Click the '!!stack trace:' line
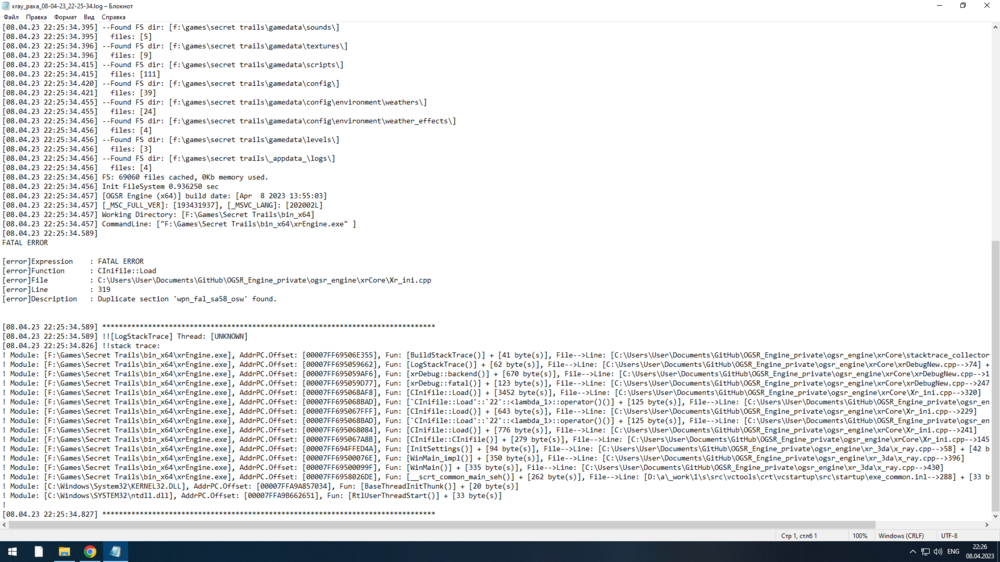 [x=81, y=346]
